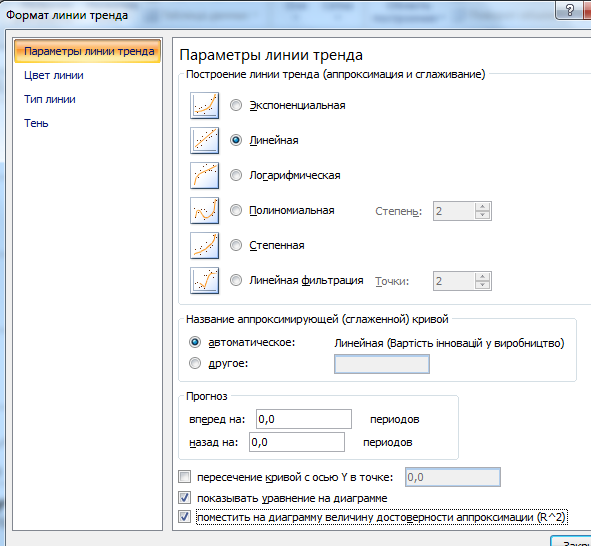
Task: Click the Moving average (Линейная фильтрация) chart icon
Action: [x=204, y=281]
